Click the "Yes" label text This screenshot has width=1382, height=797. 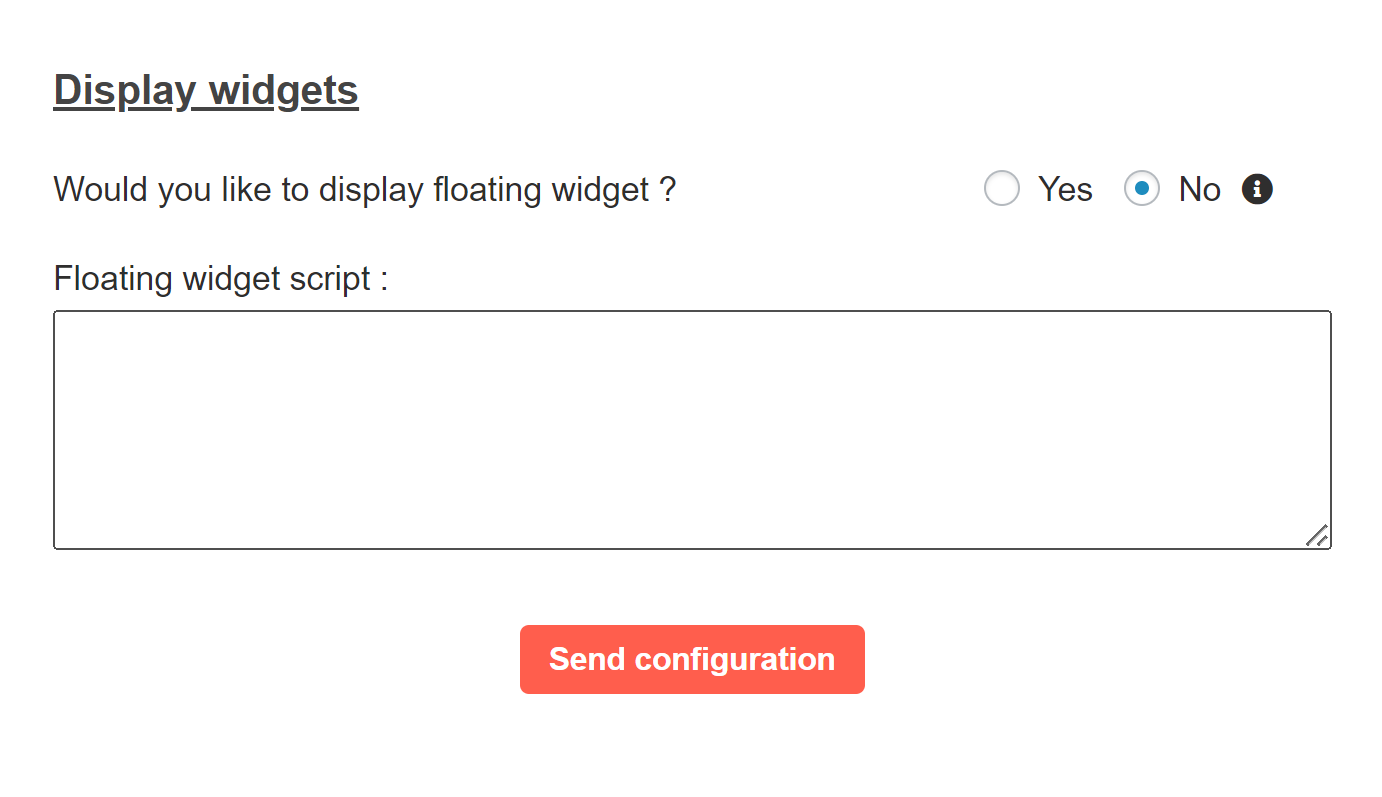1065,189
